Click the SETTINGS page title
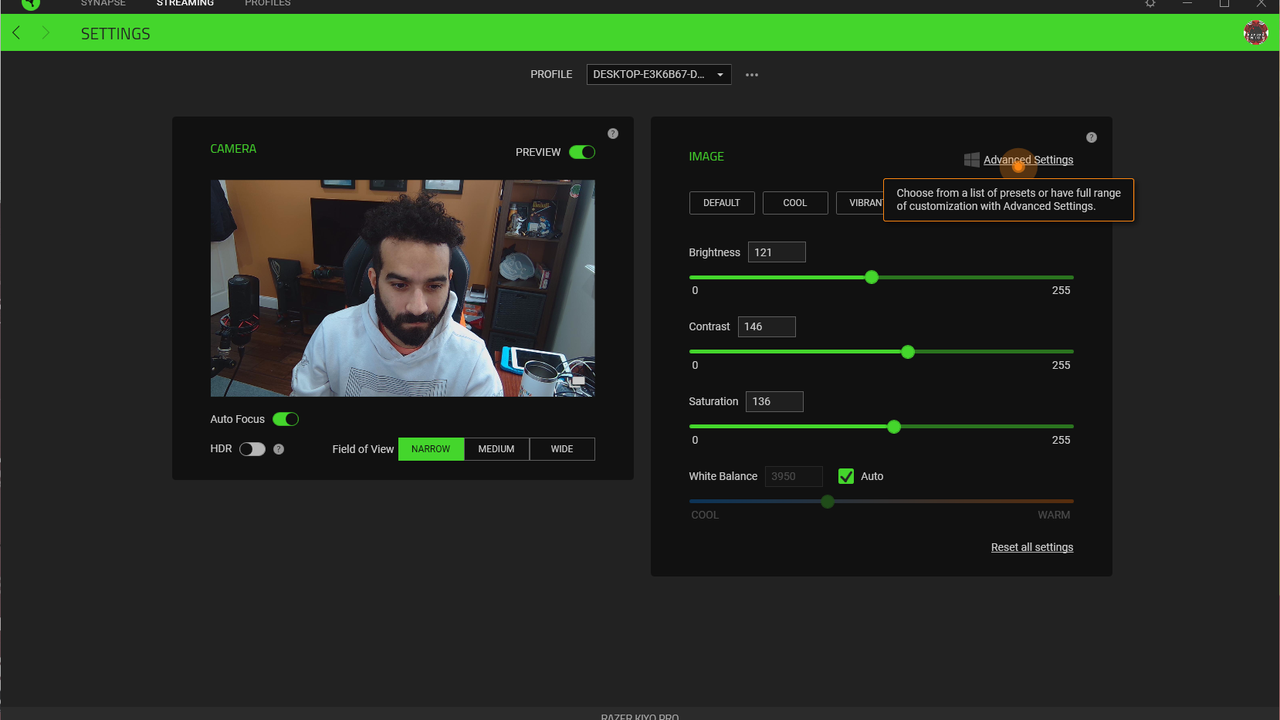1280x720 pixels. [x=116, y=33]
